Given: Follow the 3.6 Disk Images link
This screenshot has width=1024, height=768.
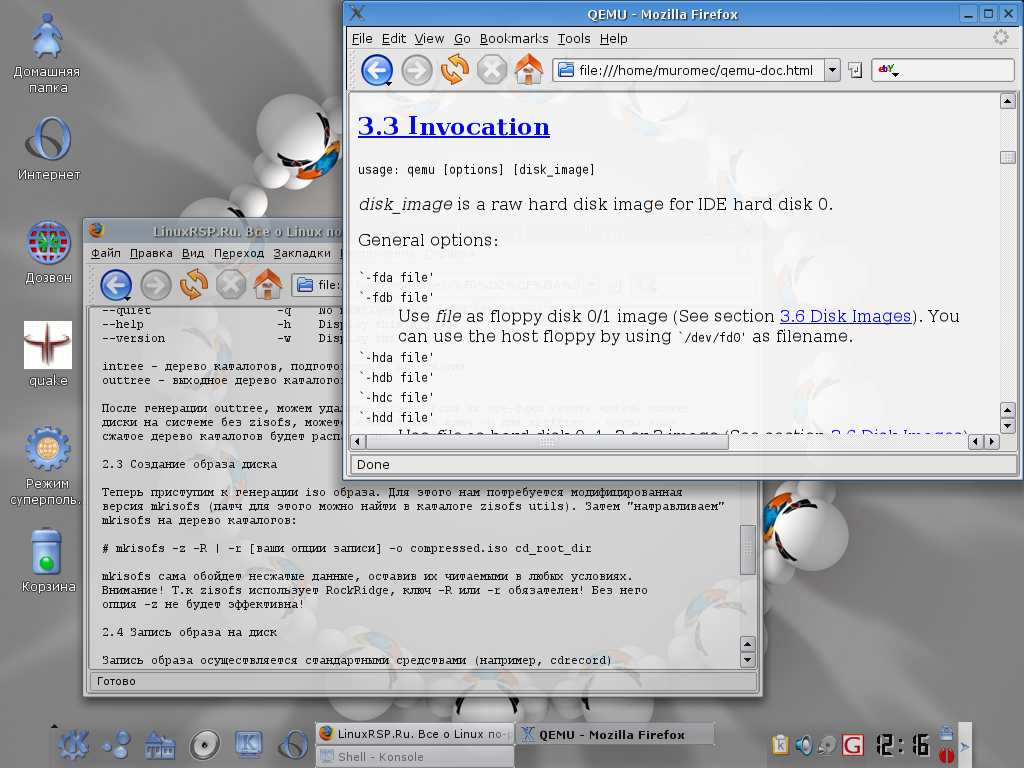Looking at the screenshot, I should click(845, 316).
